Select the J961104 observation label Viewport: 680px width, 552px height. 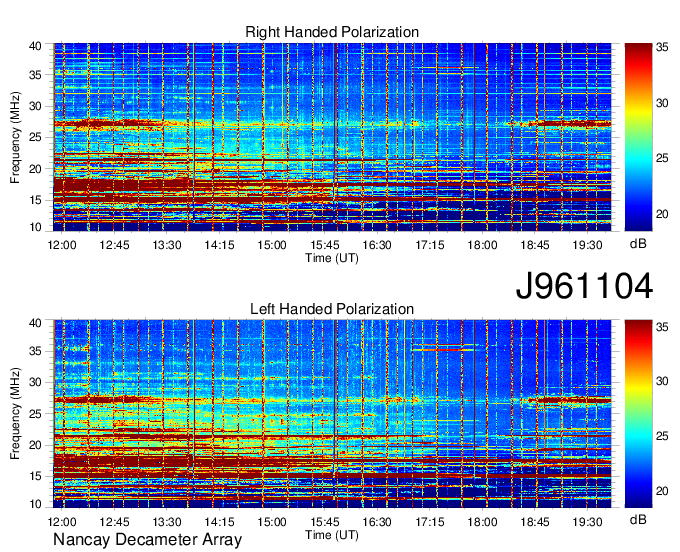(x=584, y=286)
